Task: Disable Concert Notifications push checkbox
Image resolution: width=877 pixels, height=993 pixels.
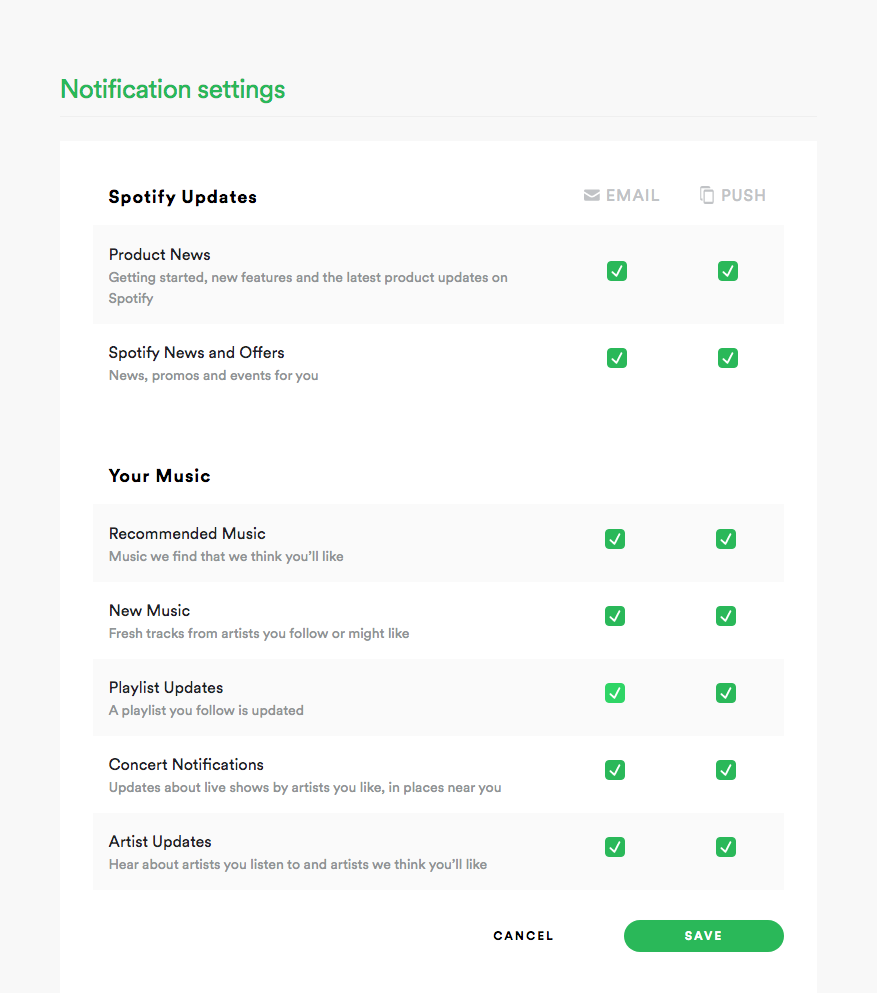Action: coord(726,770)
